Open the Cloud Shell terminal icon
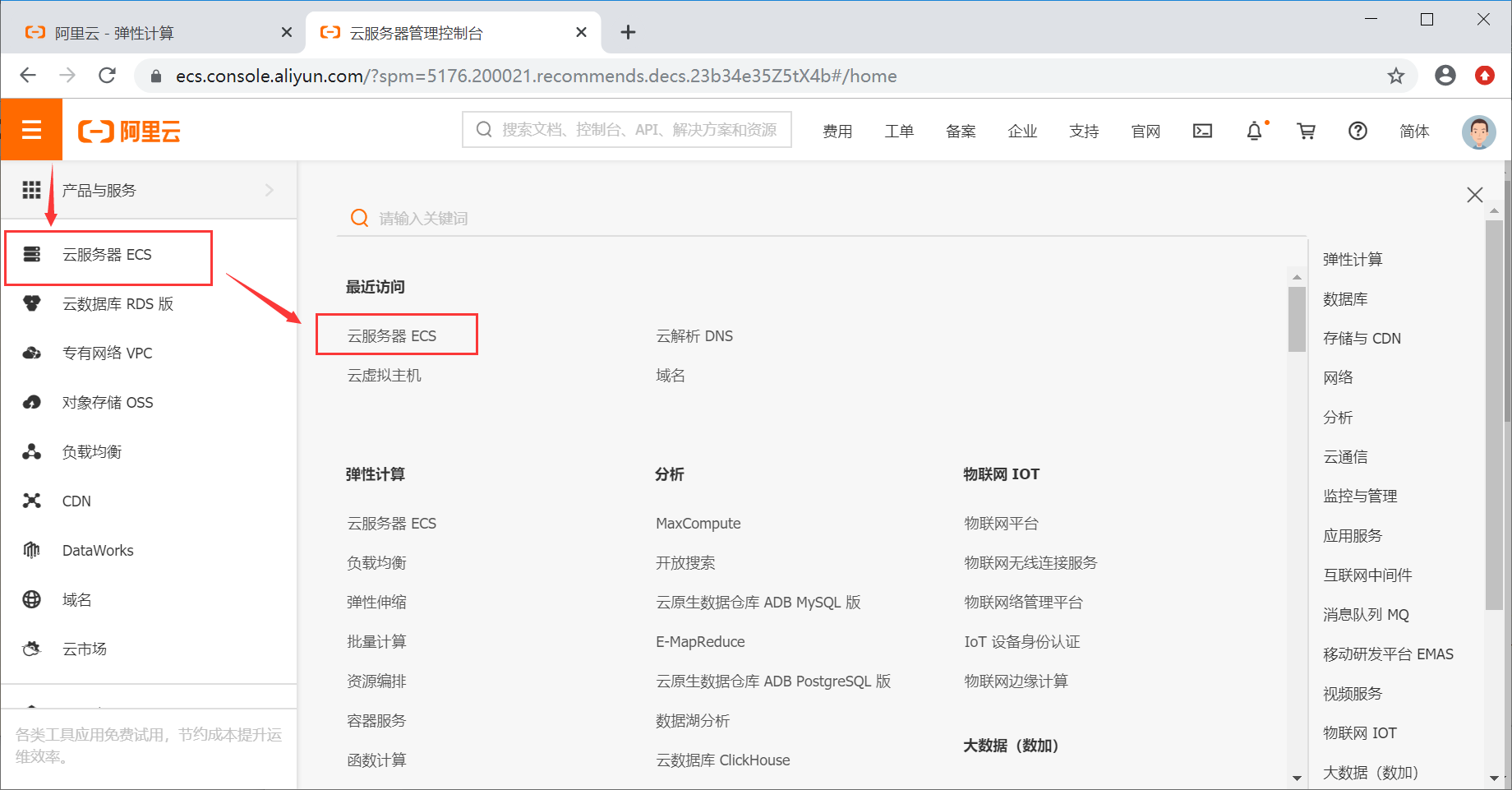This screenshot has height=790, width=1512. coord(1202,131)
